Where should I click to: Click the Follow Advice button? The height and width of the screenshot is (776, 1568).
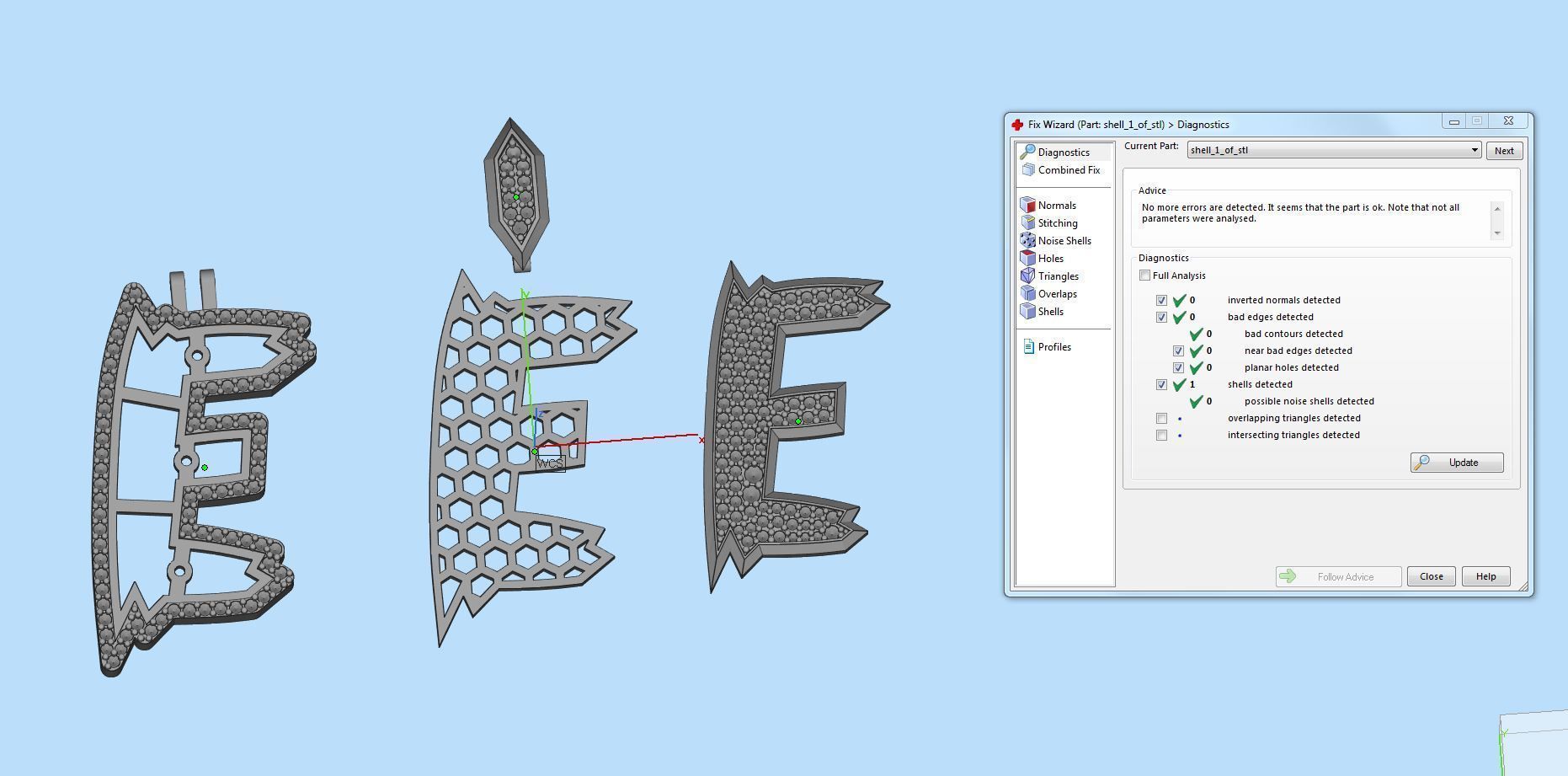point(1338,576)
